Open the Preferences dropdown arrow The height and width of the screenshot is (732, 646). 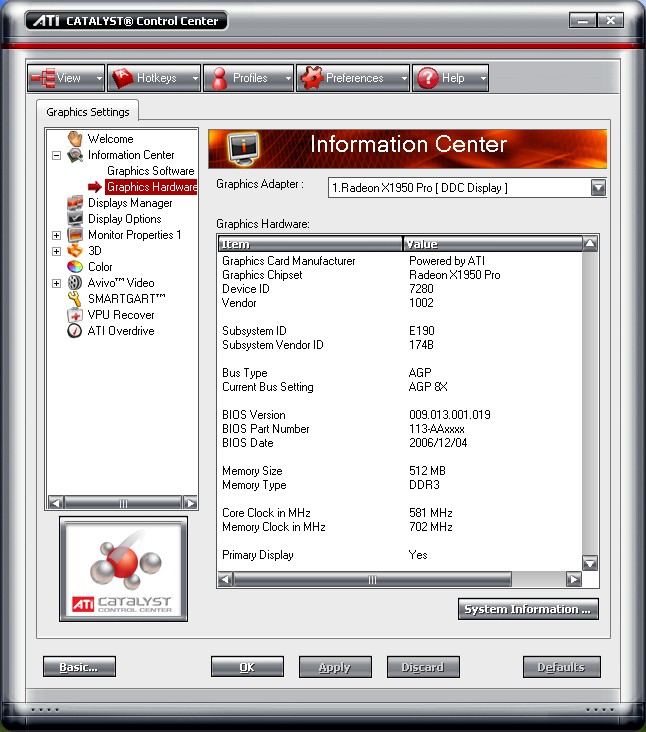[404, 78]
